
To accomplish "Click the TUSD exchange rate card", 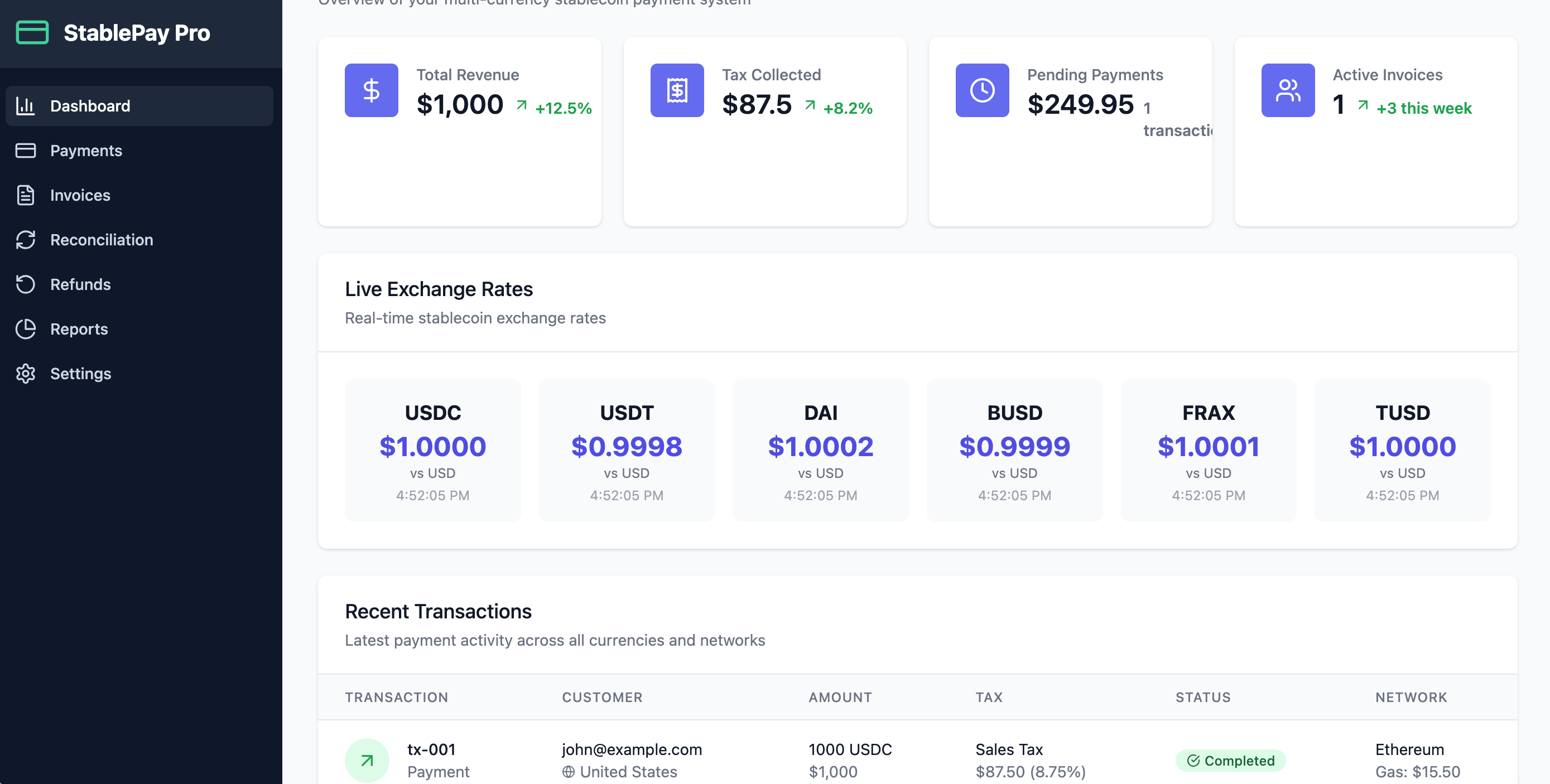I will [x=1402, y=451].
